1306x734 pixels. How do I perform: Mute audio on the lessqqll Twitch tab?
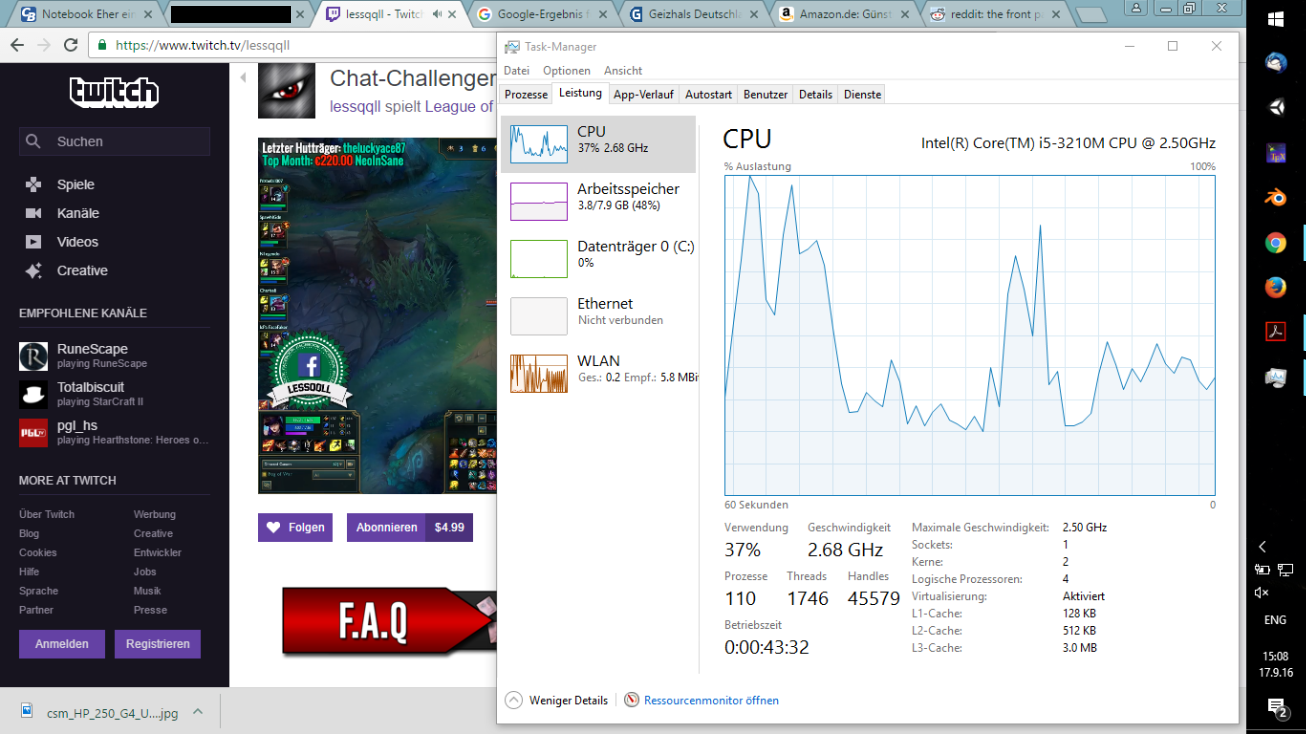438,14
